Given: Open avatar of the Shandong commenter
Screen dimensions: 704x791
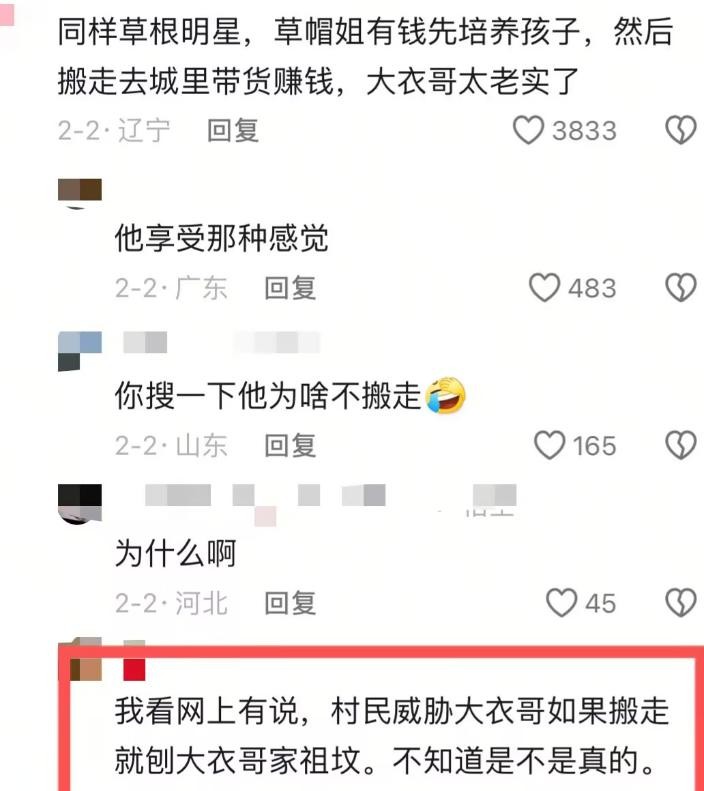Looking at the screenshot, I should click(80, 352).
